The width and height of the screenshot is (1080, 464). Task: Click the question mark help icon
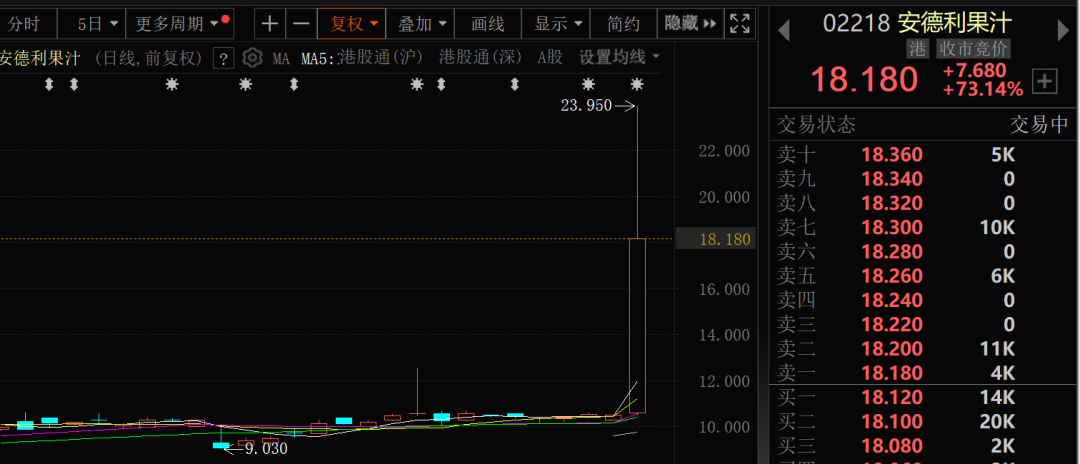click(224, 58)
